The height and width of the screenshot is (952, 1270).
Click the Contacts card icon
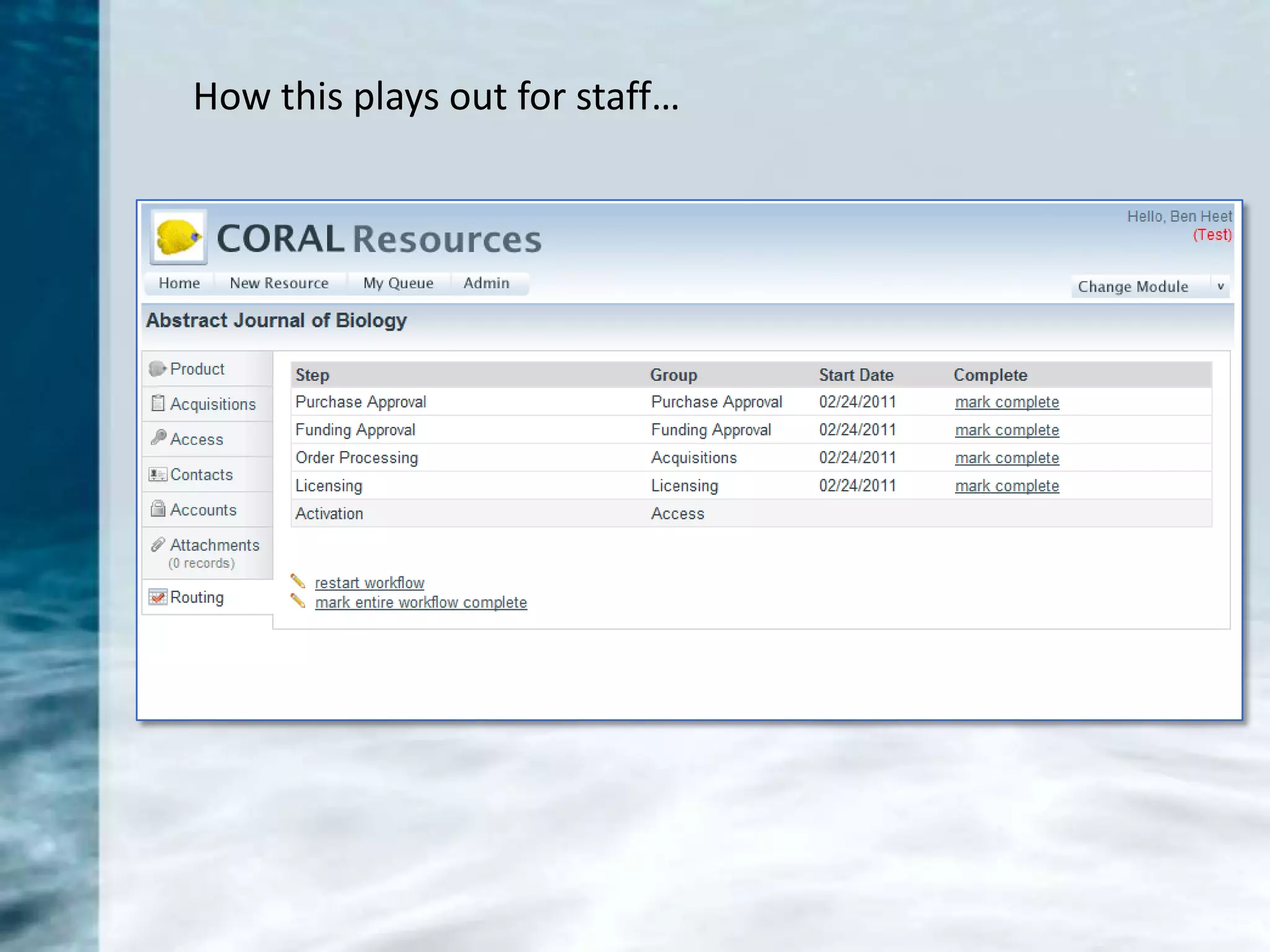[158, 475]
